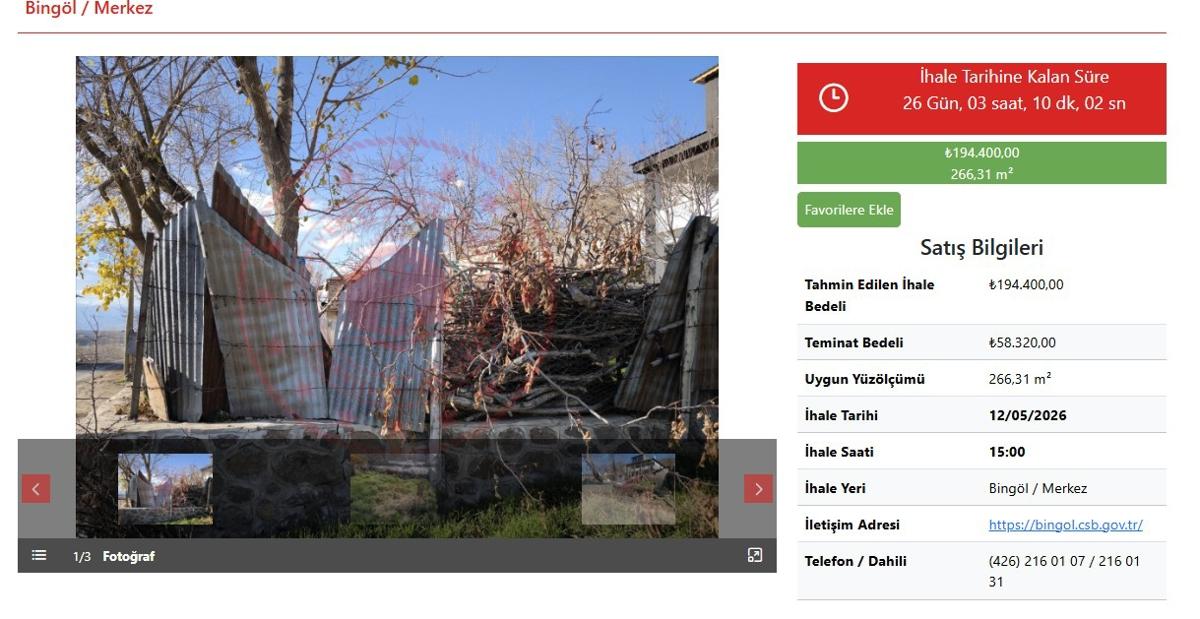This screenshot has width=1200, height=619.
Task: Click the Satış Bilgileri section heading
Action: coord(981,248)
